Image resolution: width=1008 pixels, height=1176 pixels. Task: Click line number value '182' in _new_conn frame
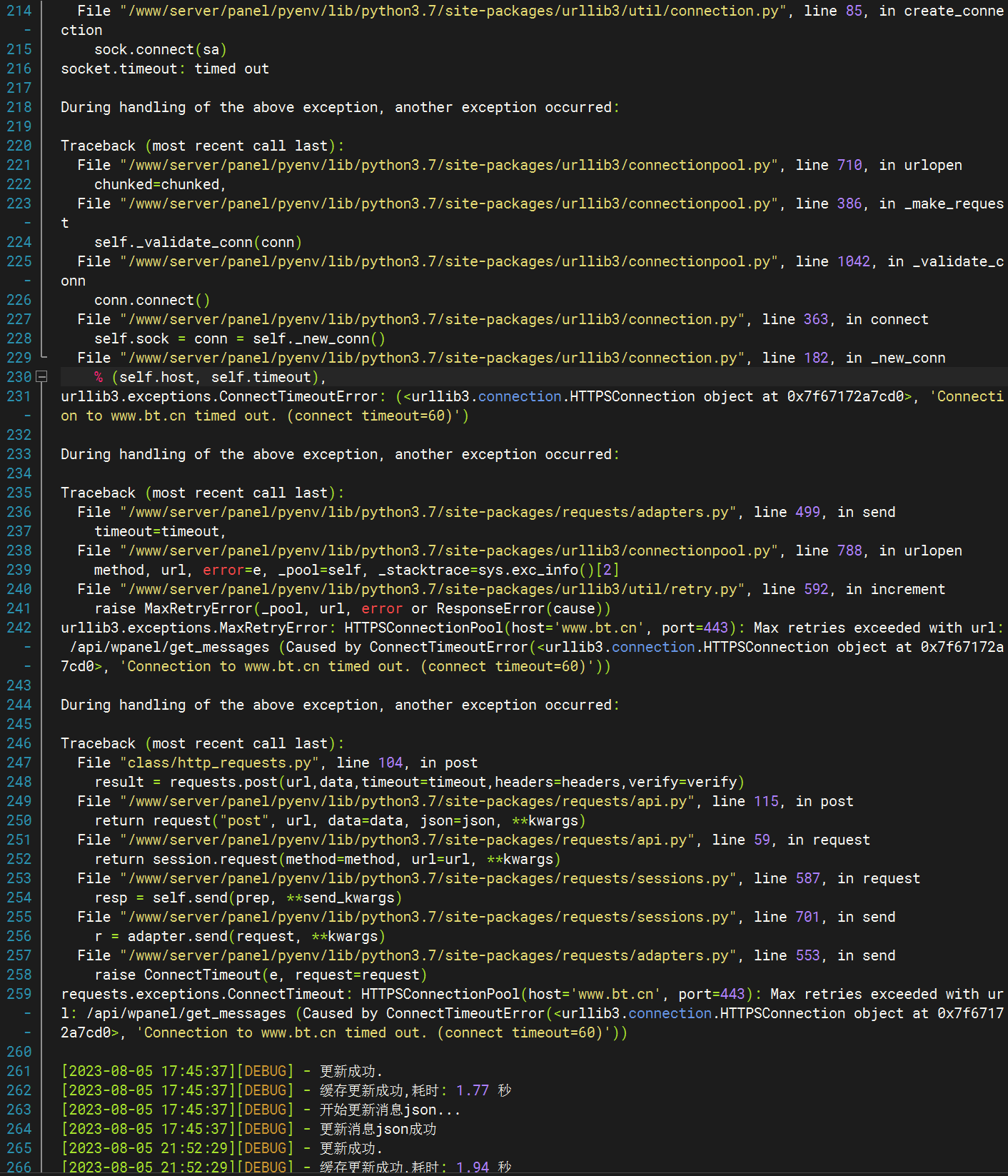pos(816,358)
